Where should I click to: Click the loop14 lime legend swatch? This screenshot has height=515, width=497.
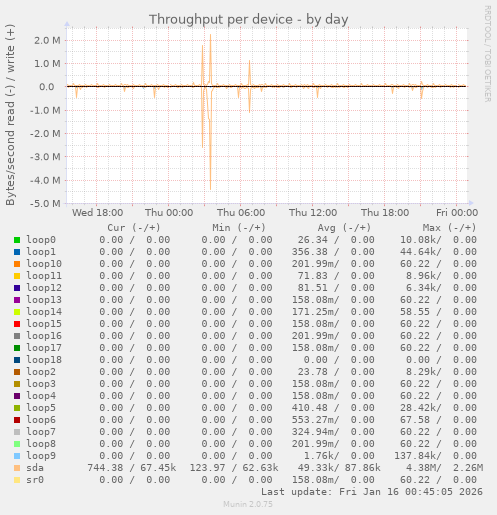coord(17,312)
